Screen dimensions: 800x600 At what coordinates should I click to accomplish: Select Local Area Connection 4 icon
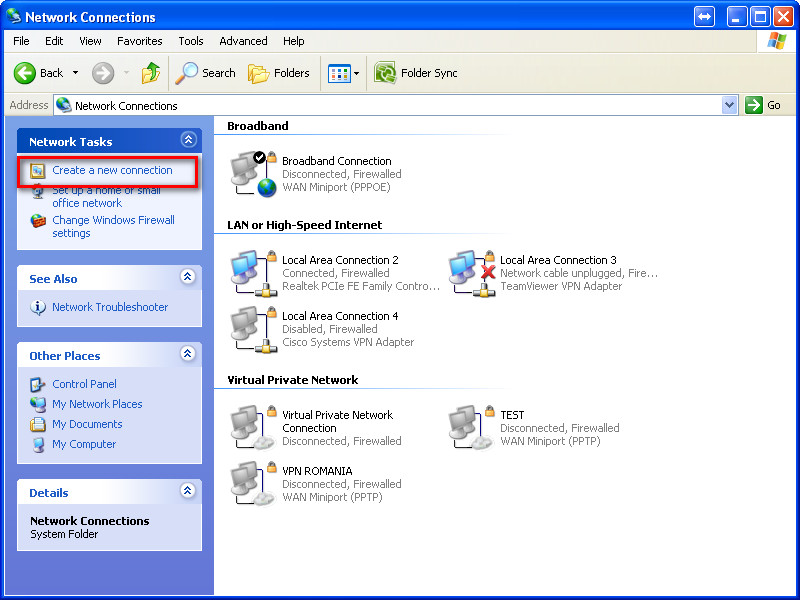click(254, 329)
